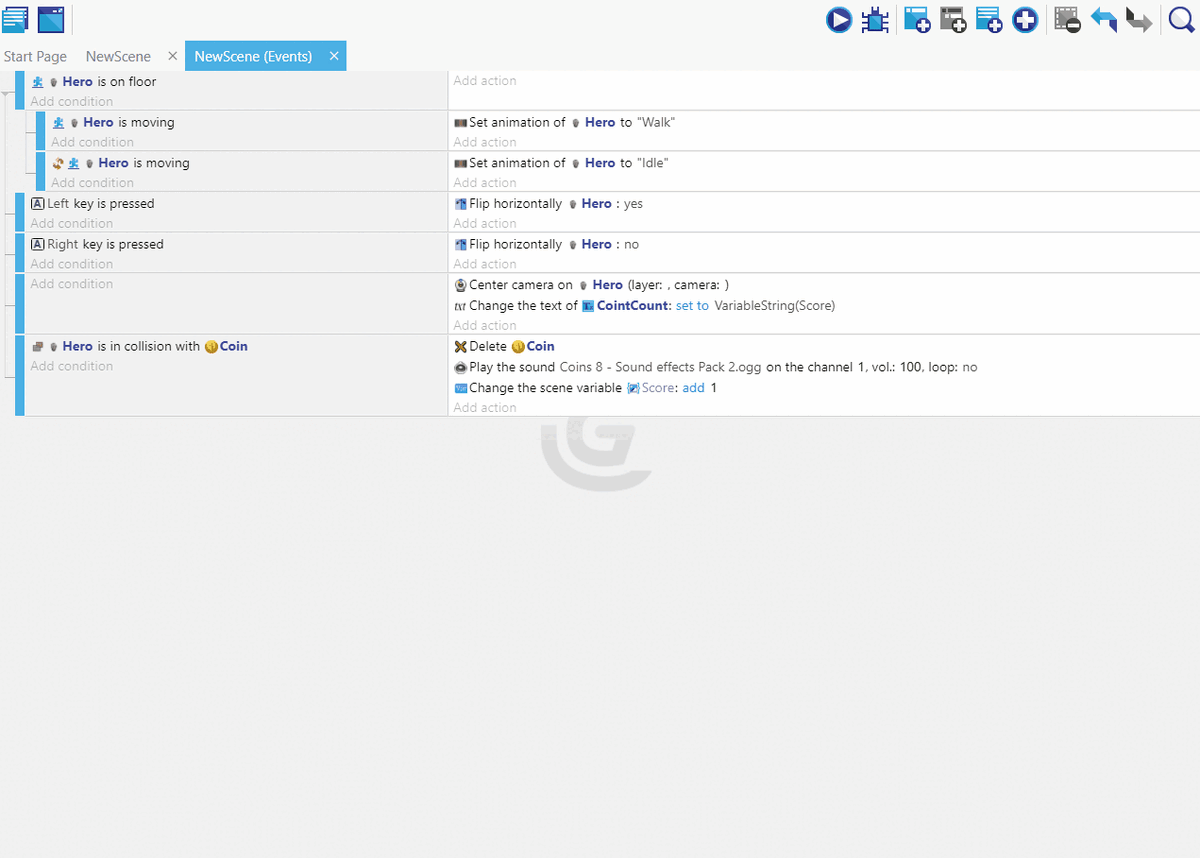Add condition under Right key is pressed

tap(71, 264)
